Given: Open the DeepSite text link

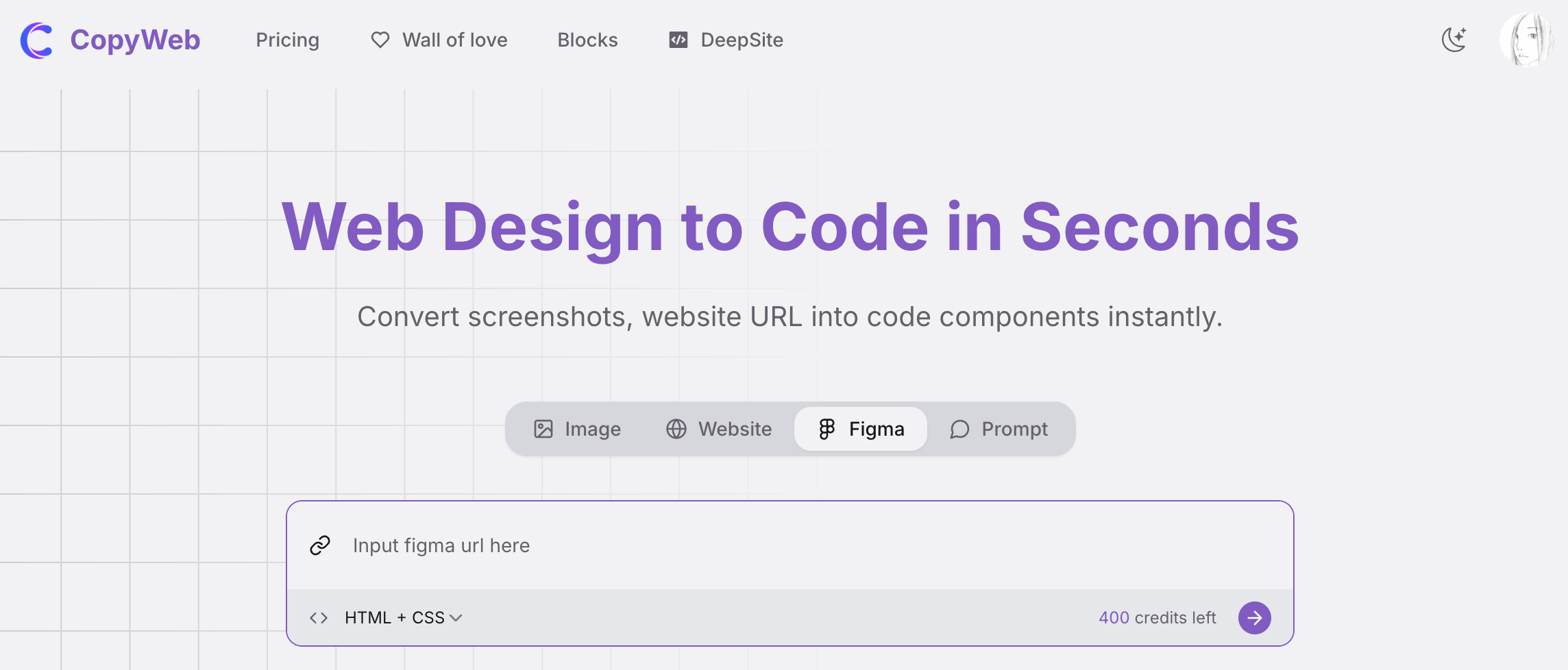Looking at the screenshot, I should (742, 40).
